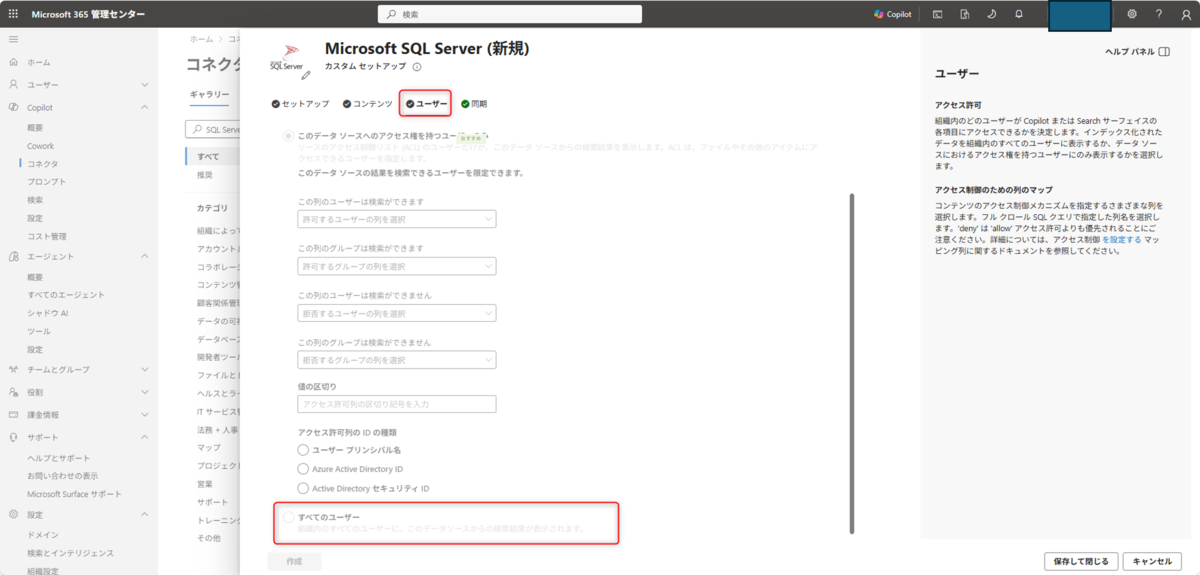Expand the ユーザー sidebar section chevron
Screen dimensions: 1200x575
pos(145,85)
